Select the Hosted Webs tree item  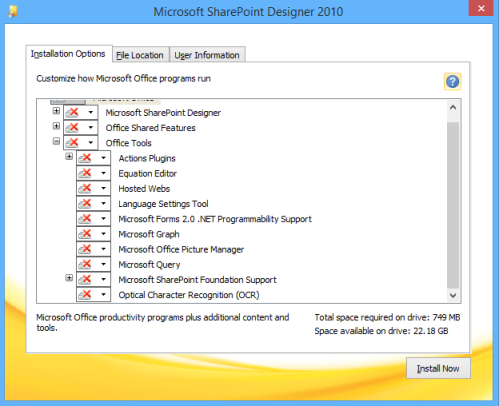point(144,189)
